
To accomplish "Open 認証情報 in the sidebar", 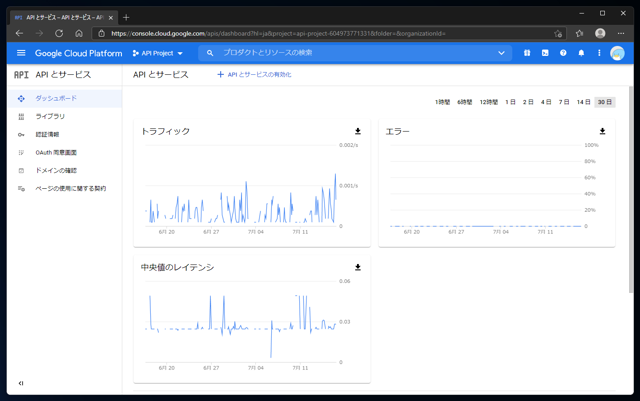I will point(64,134).
